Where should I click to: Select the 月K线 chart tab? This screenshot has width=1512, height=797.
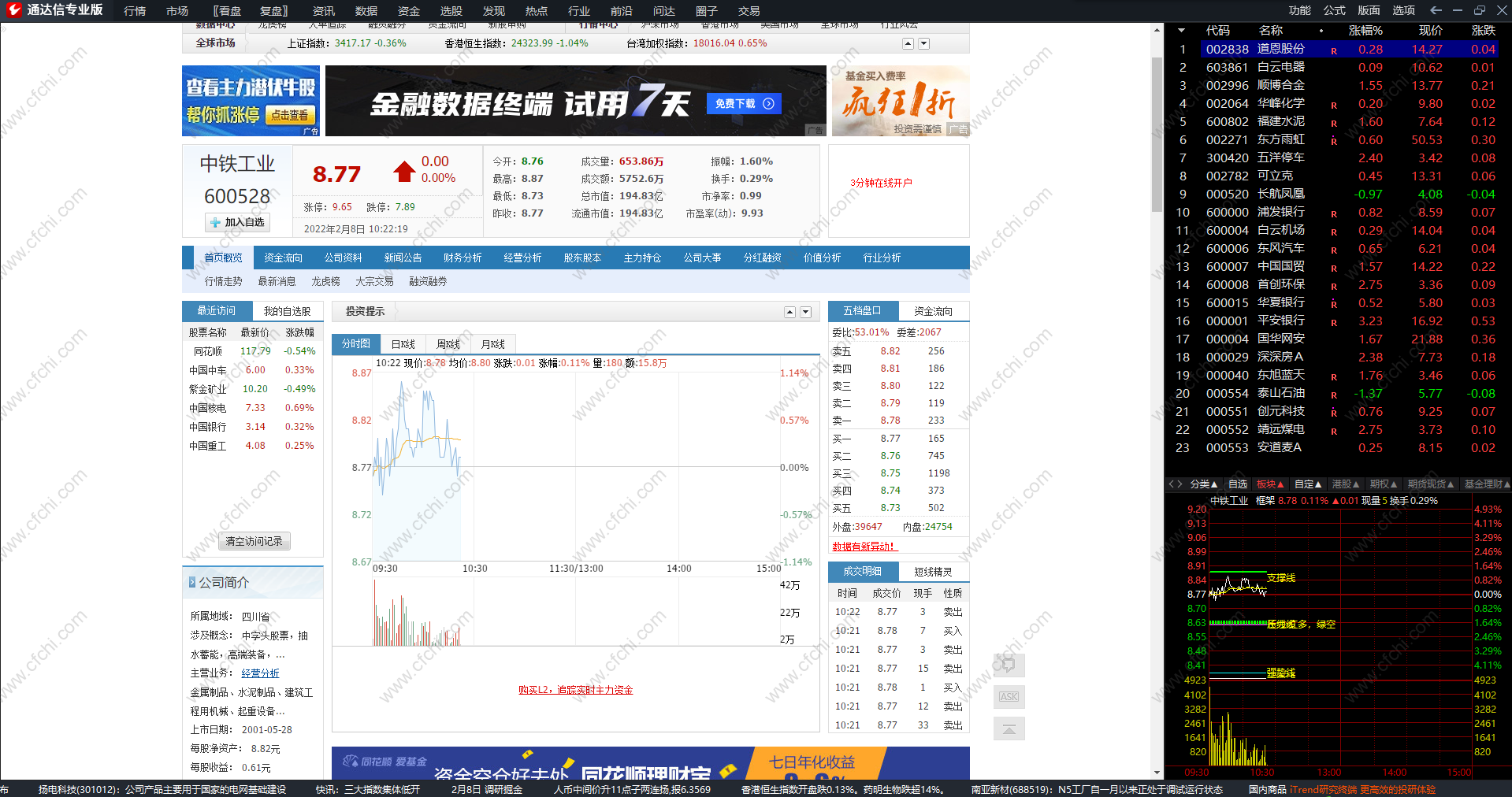point(492,344)
